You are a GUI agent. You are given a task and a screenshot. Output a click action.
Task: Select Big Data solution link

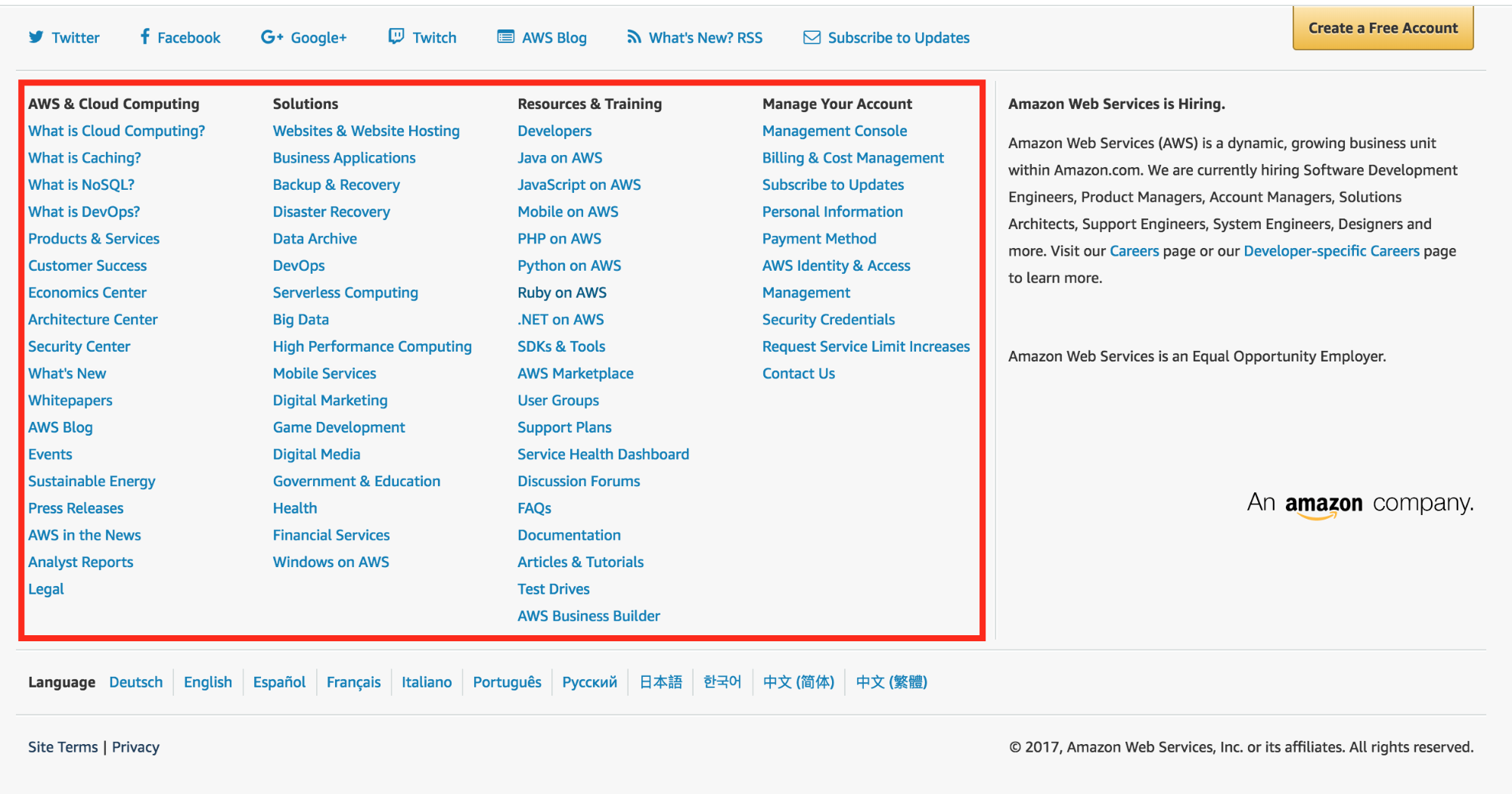[x=301, y=320]
